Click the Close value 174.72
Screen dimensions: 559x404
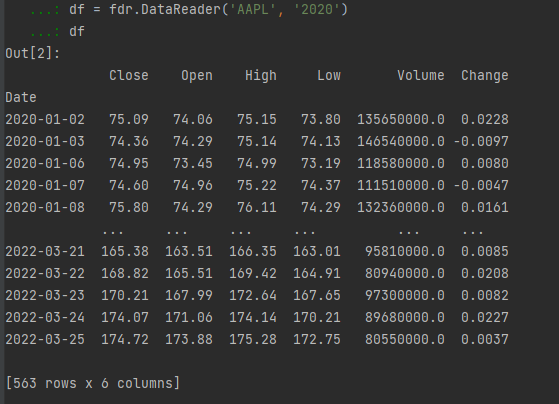125,339
